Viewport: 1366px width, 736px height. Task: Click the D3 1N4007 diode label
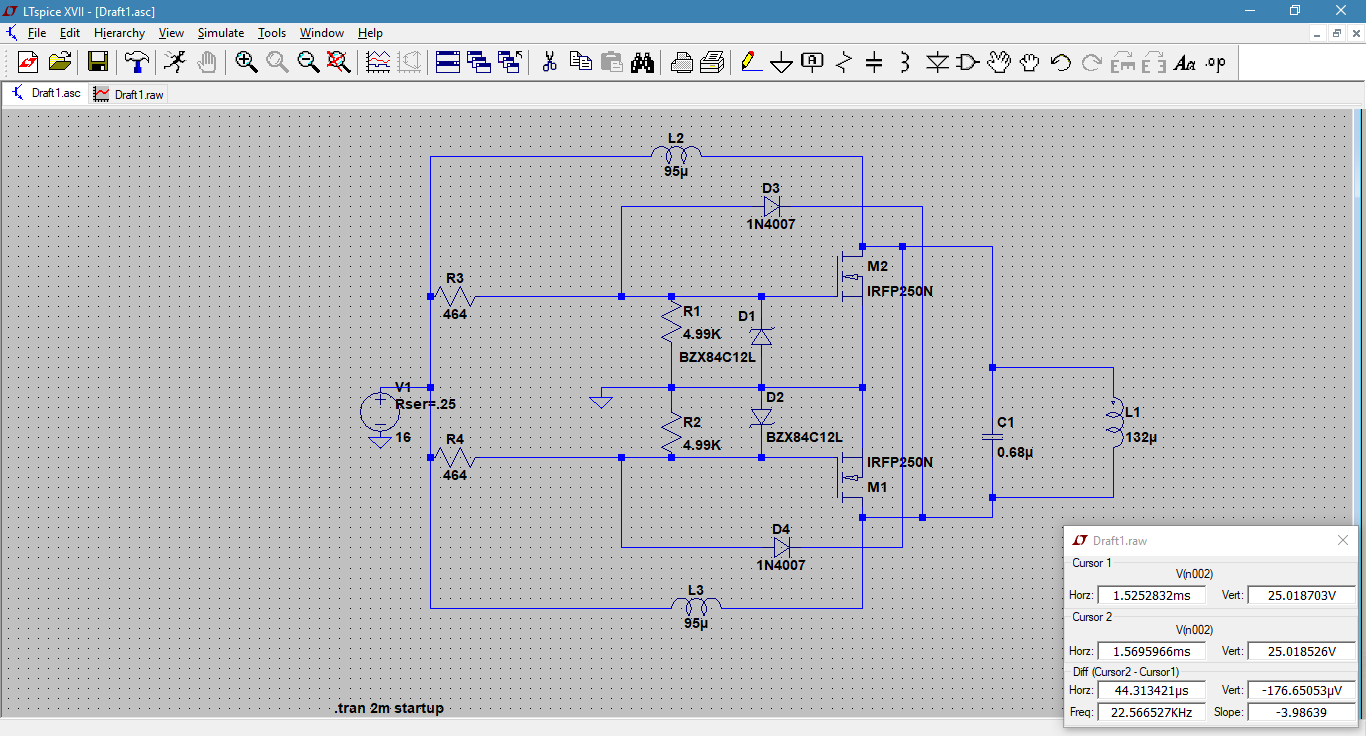(771, 224)
